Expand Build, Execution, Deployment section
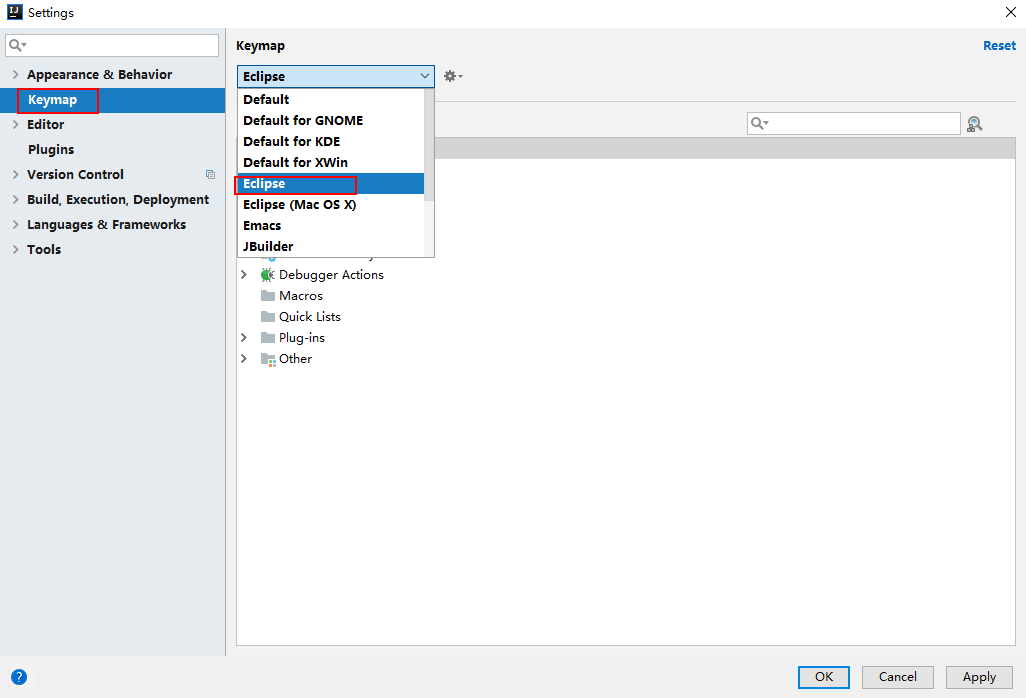 [16, 200]
